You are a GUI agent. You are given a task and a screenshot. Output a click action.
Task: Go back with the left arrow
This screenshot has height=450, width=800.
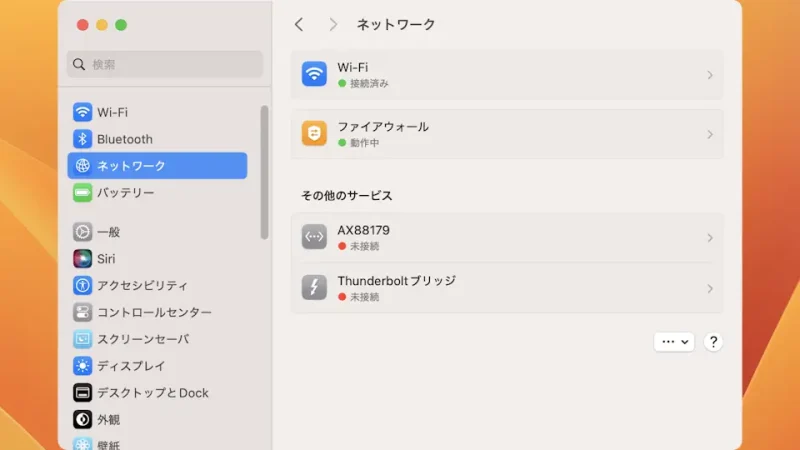coord(299,24)
